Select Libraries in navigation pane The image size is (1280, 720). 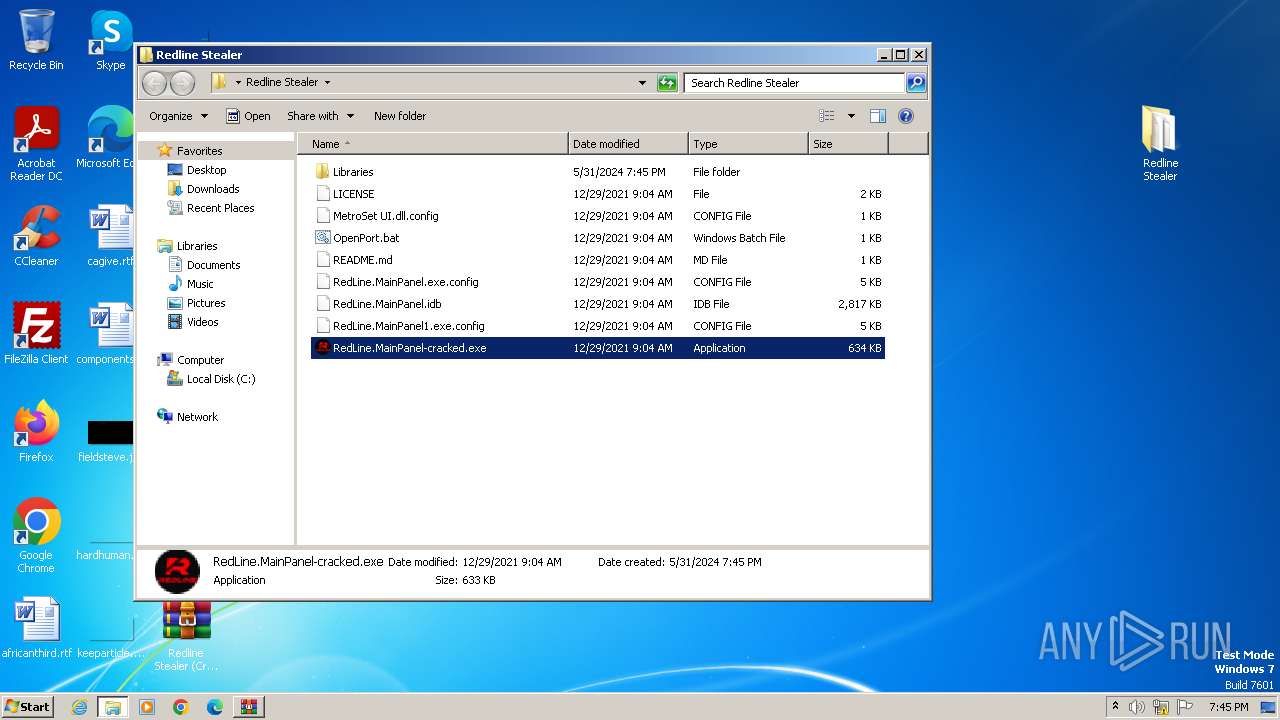197,246
